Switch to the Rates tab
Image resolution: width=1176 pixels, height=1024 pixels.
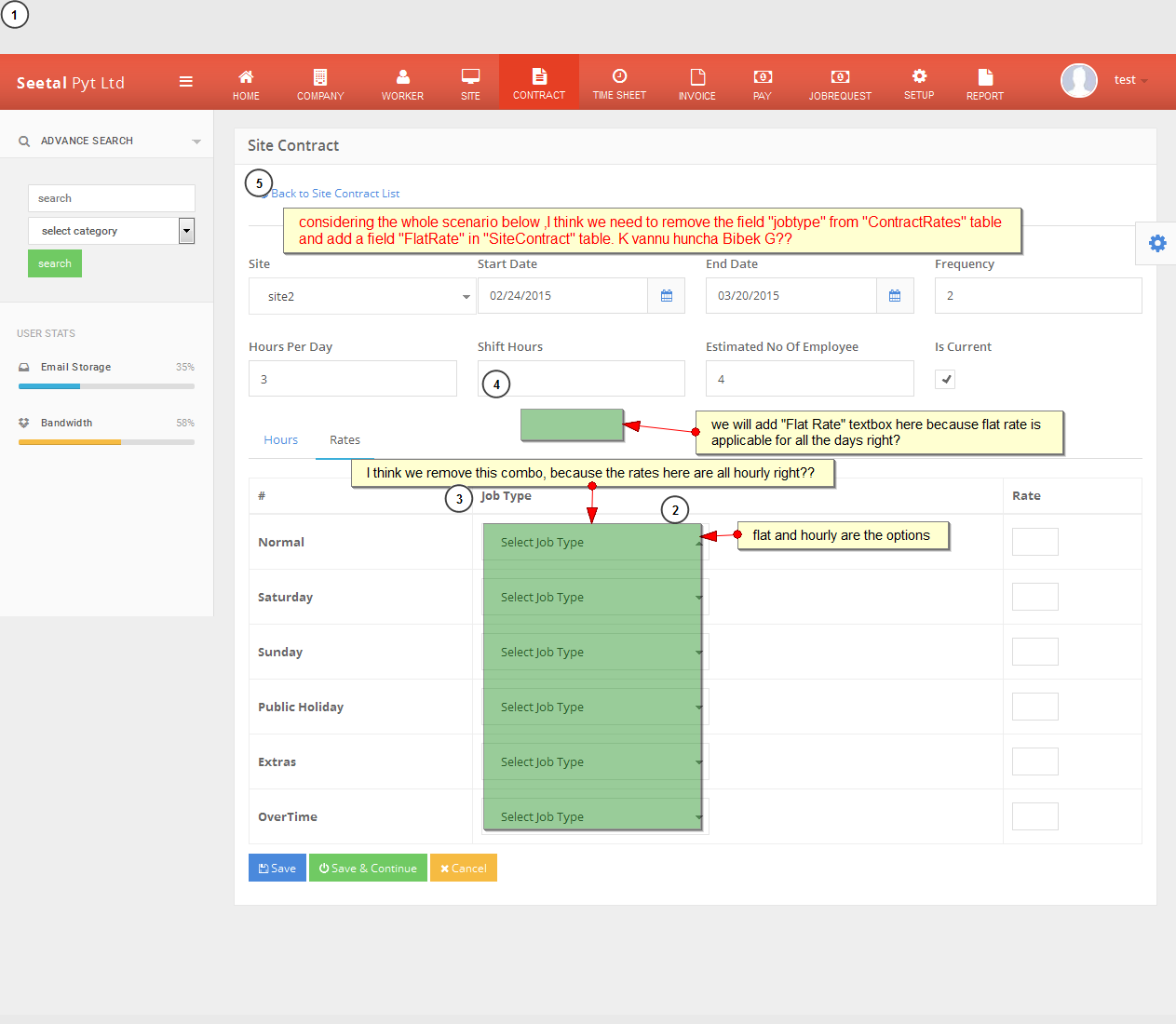pos(345,440)
